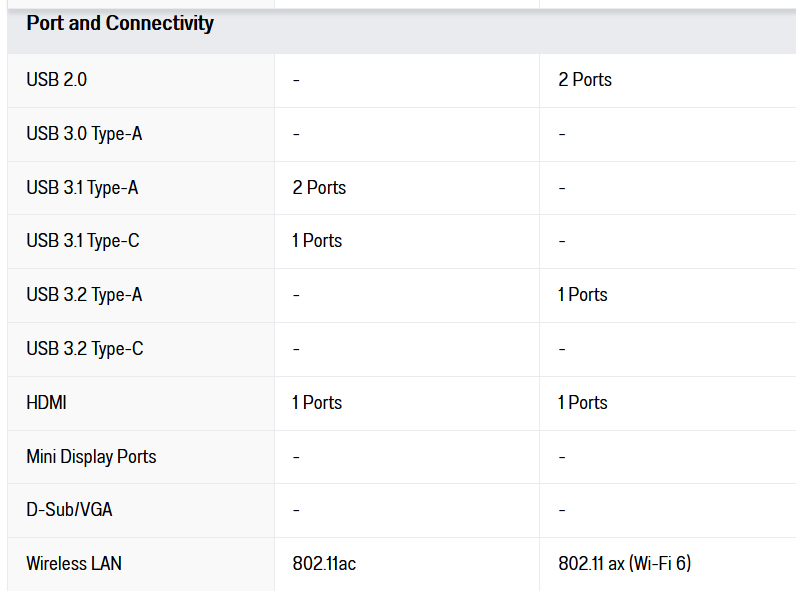This screenshot has height=591, width=796.
Task: Select the USB 3.2 Type-A row label
Action: tap(84, 295)
